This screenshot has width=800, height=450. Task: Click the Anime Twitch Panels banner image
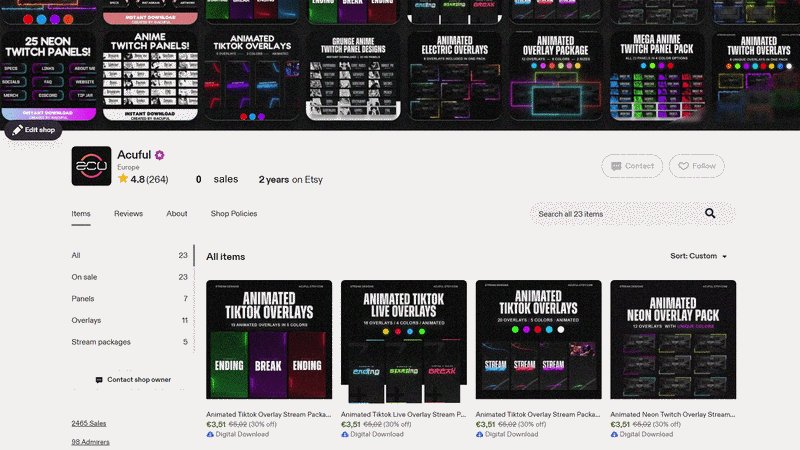click(150, 76)
